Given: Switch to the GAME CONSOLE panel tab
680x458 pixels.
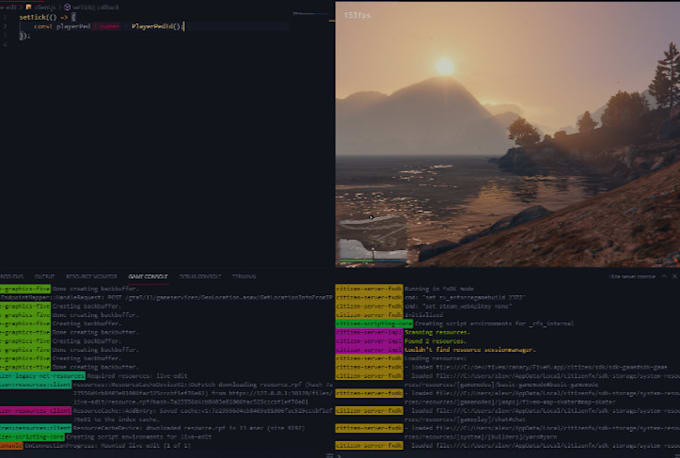Looking at the screenshot, I should (x=148, y=275).
